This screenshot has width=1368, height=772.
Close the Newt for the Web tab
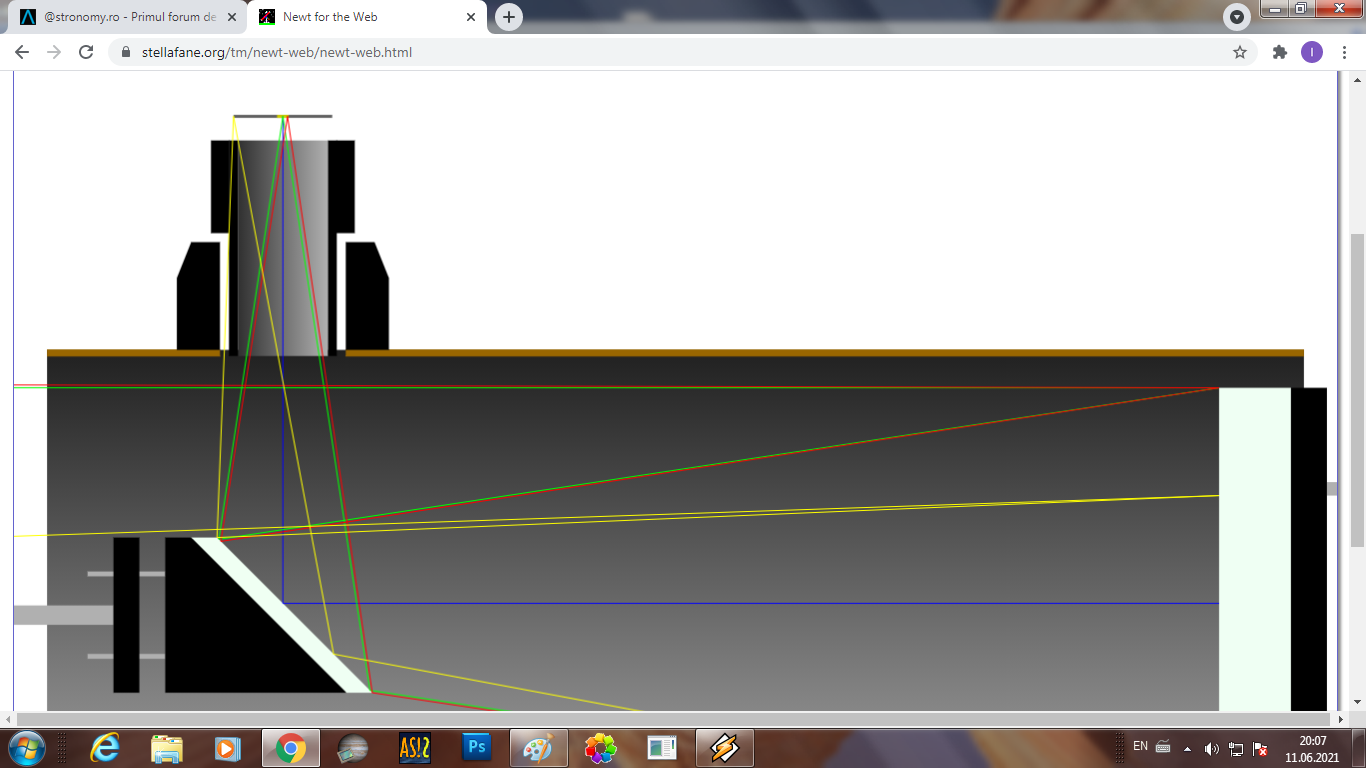tap(471, 17)
